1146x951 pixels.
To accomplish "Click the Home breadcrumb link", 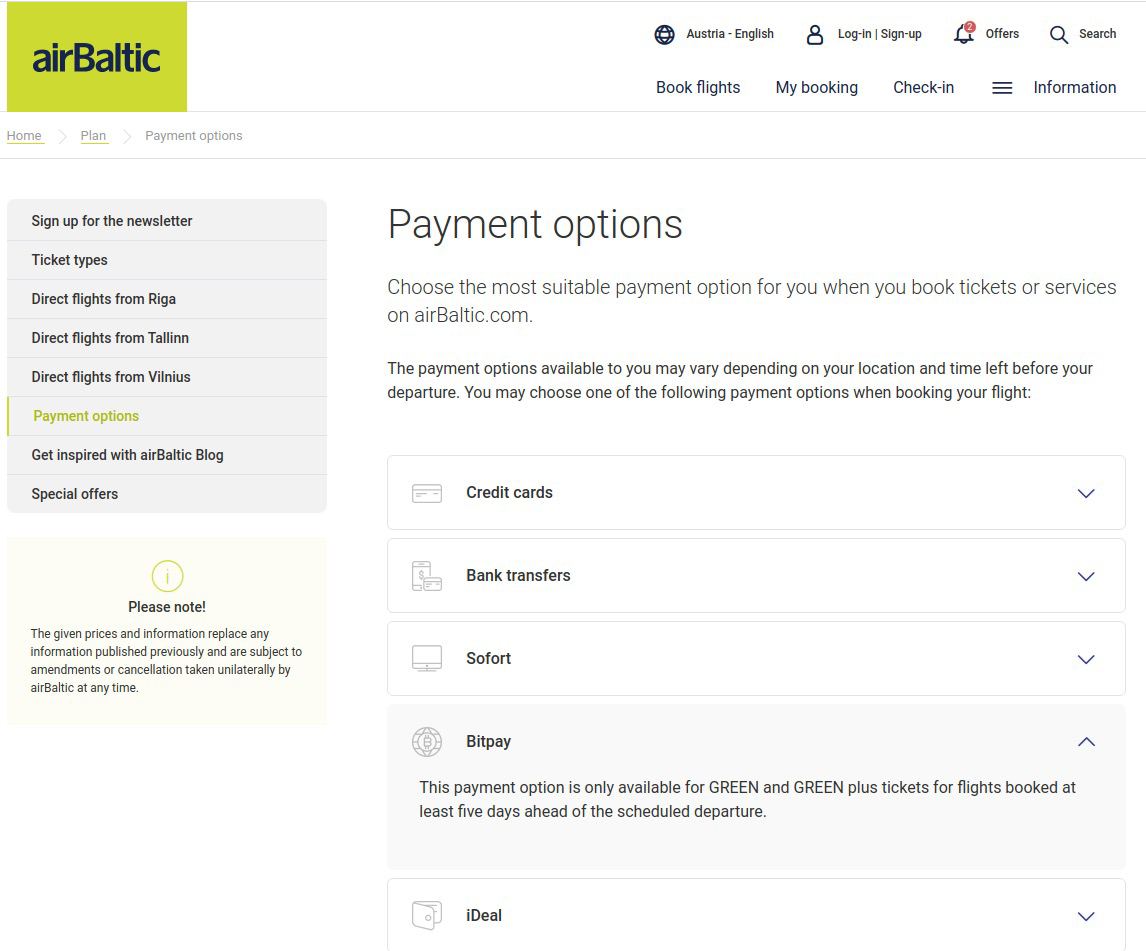I will point(24,136).
